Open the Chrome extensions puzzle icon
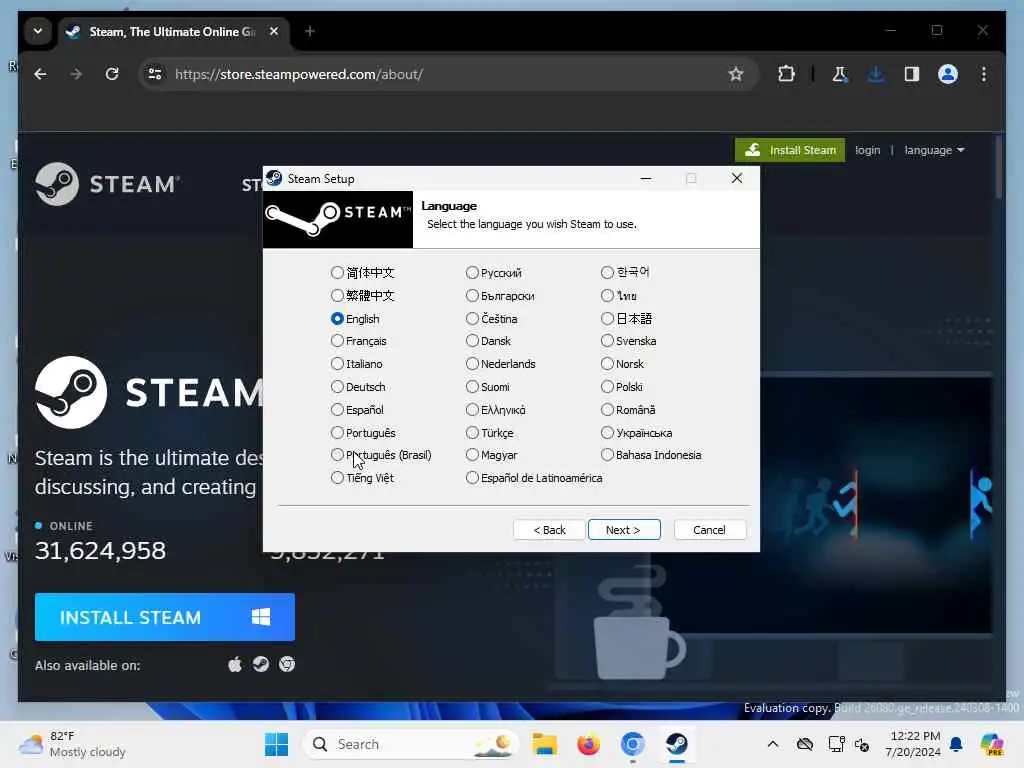The image size is (1024, 768). tap(786, 74)
